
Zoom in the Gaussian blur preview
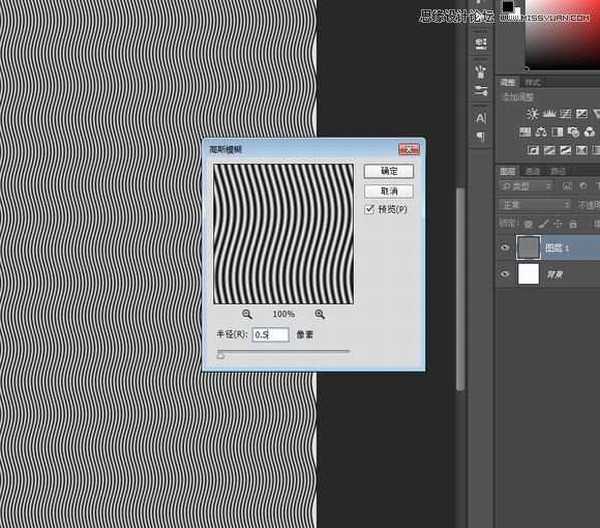pyautogui.click(x=320, y=314)
